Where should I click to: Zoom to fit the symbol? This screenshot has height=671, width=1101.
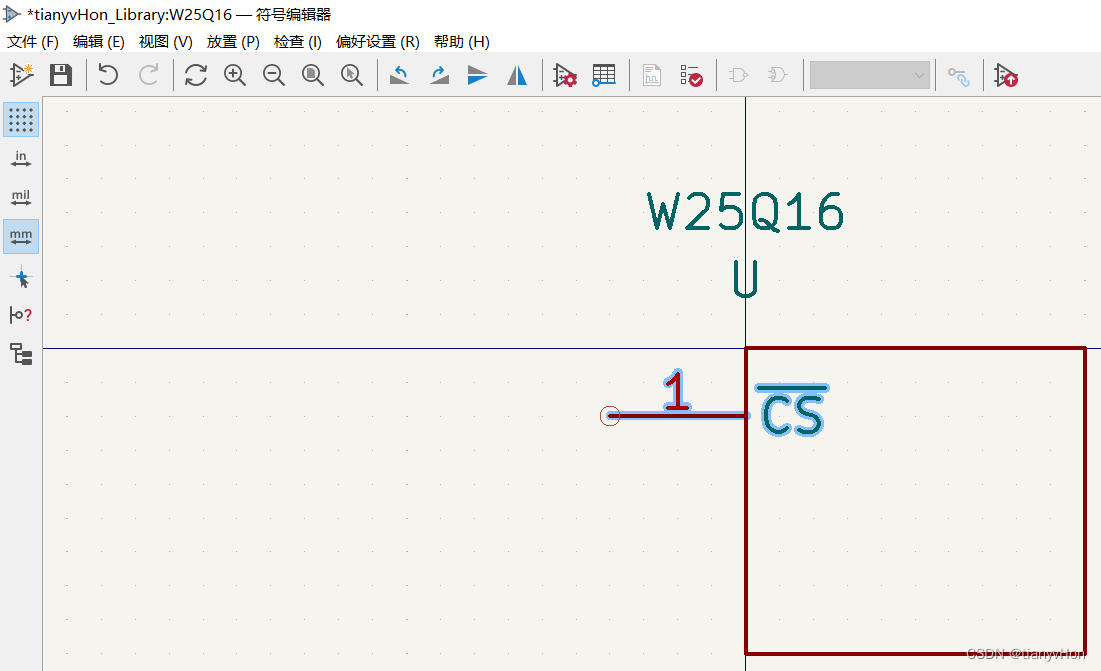tap(312, 74)
